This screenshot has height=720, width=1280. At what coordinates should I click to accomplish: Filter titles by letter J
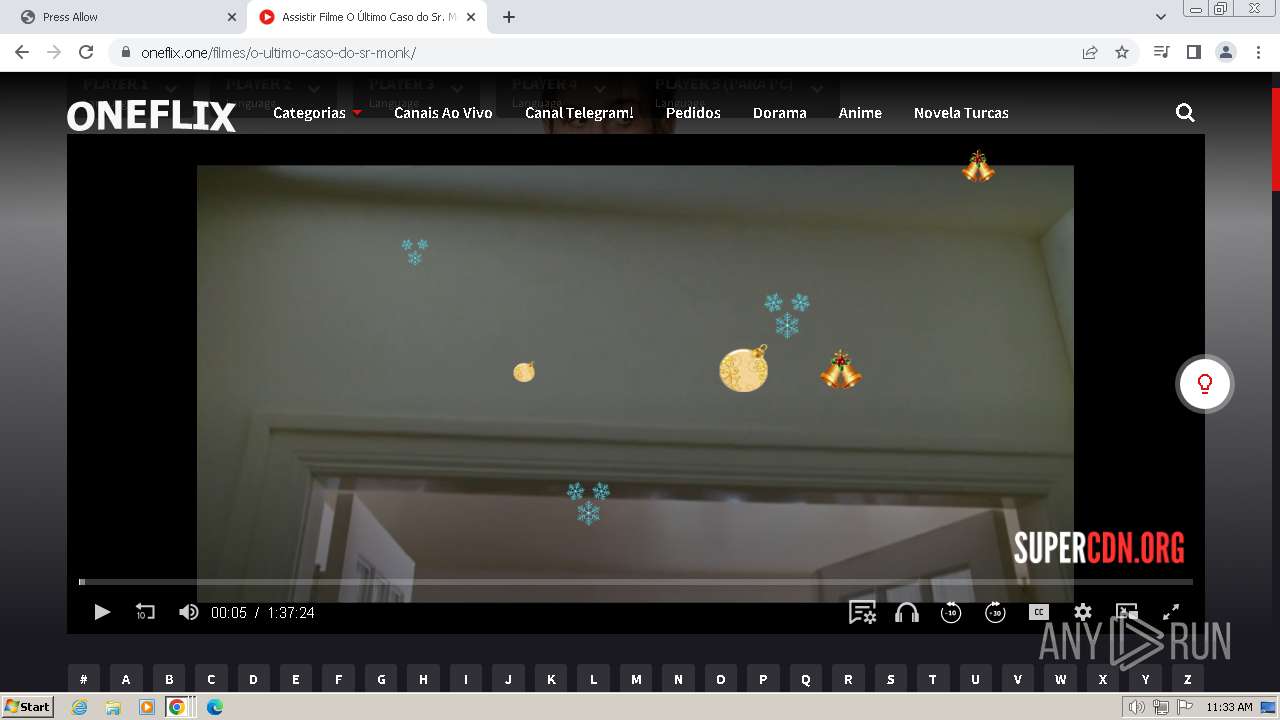(508, 679)
